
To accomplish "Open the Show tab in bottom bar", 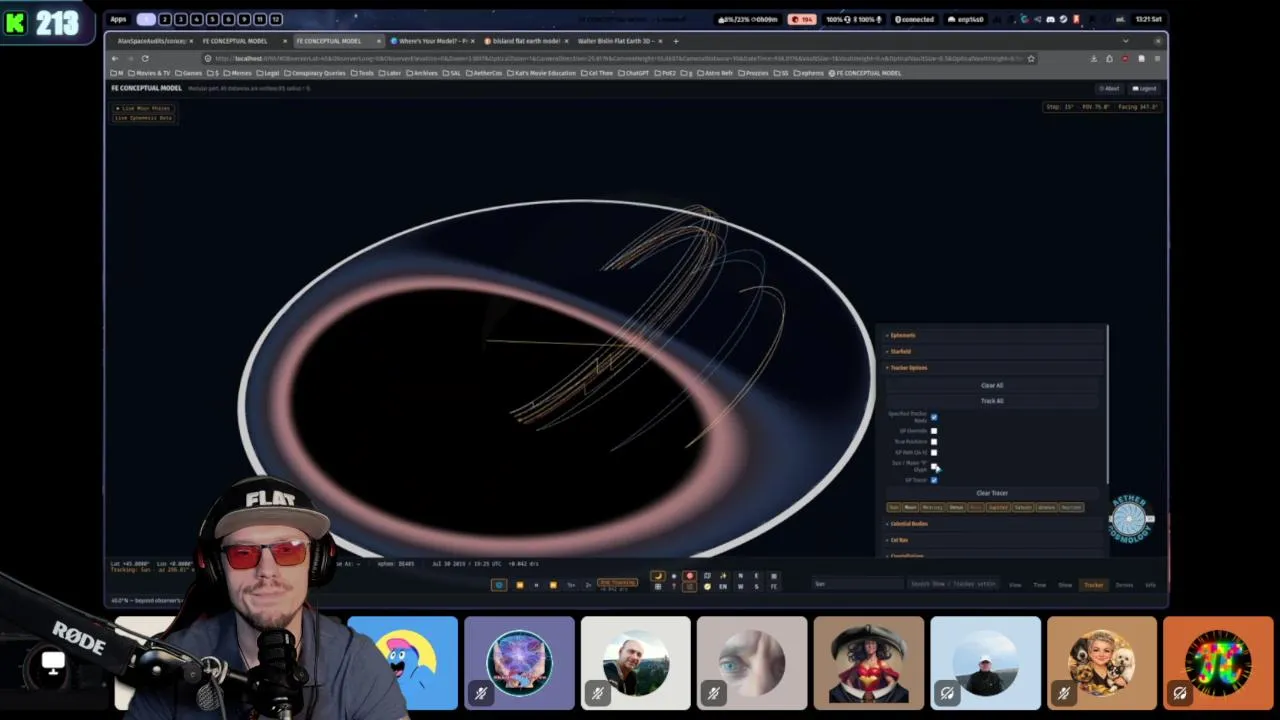I will (1065, 585).
